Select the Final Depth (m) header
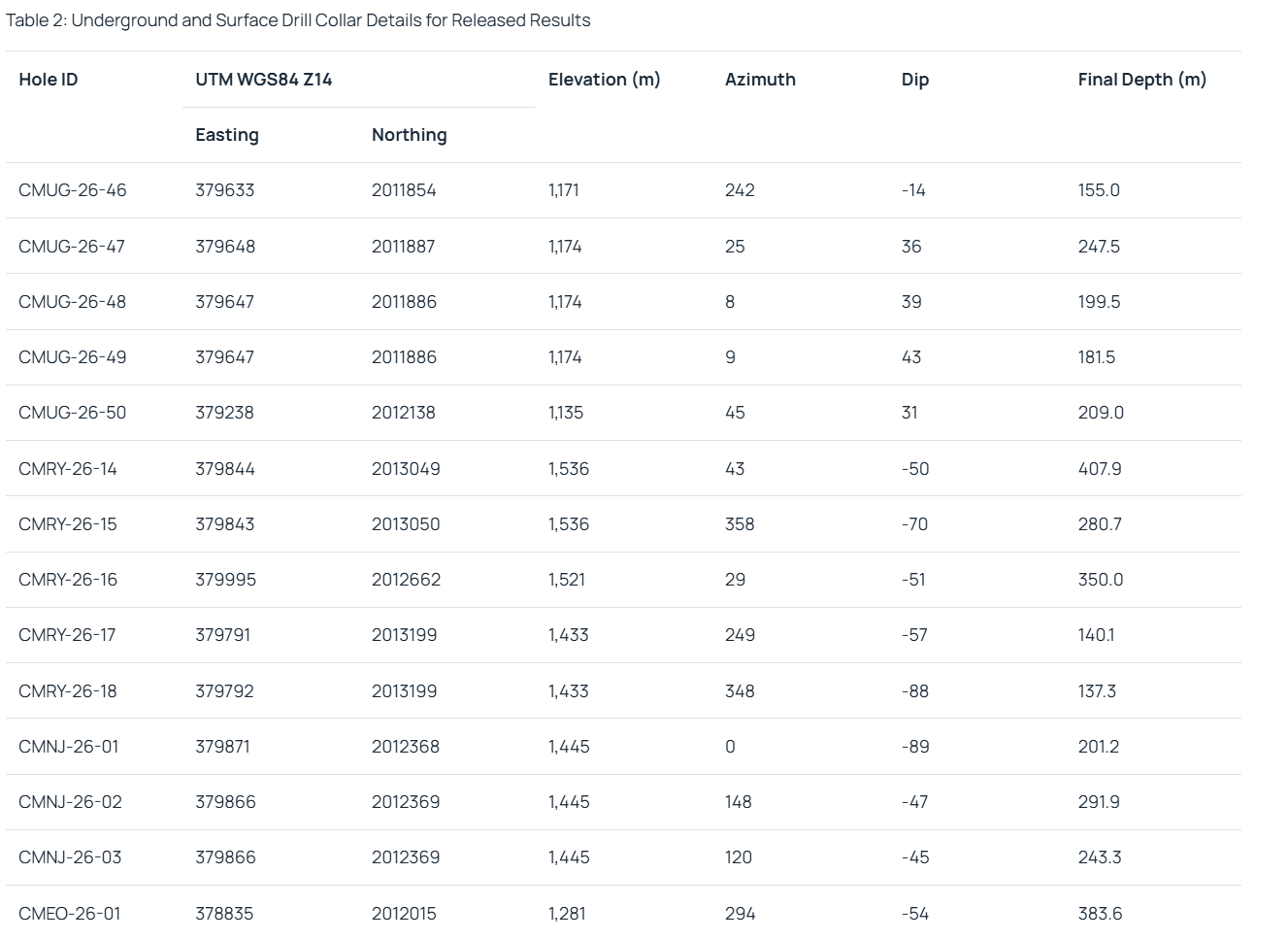The image size is (1288, 940). pos(1141,80)
